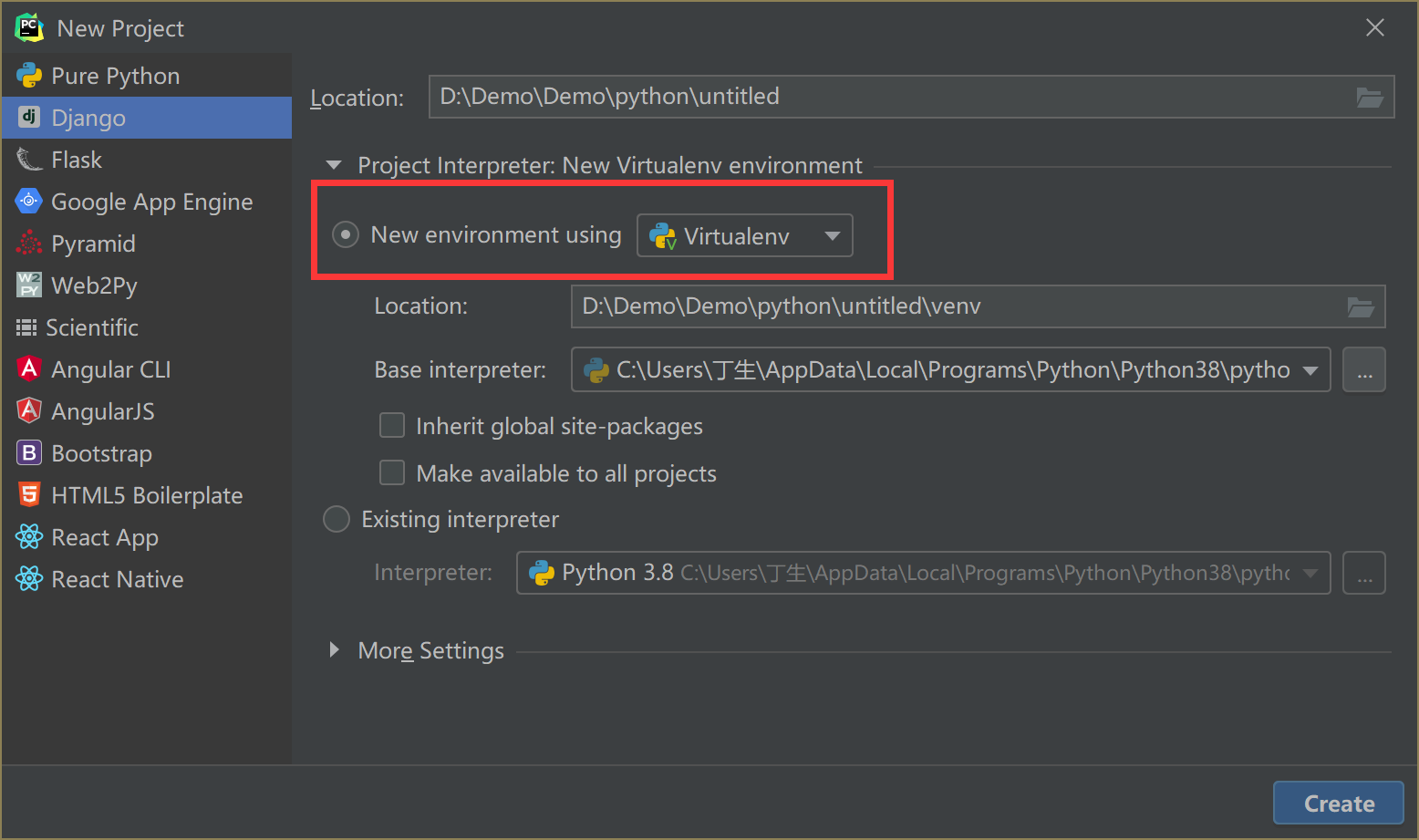Click Django entry in project list
This screenshot has width=1419, height=840.
(x=147, y=118)
